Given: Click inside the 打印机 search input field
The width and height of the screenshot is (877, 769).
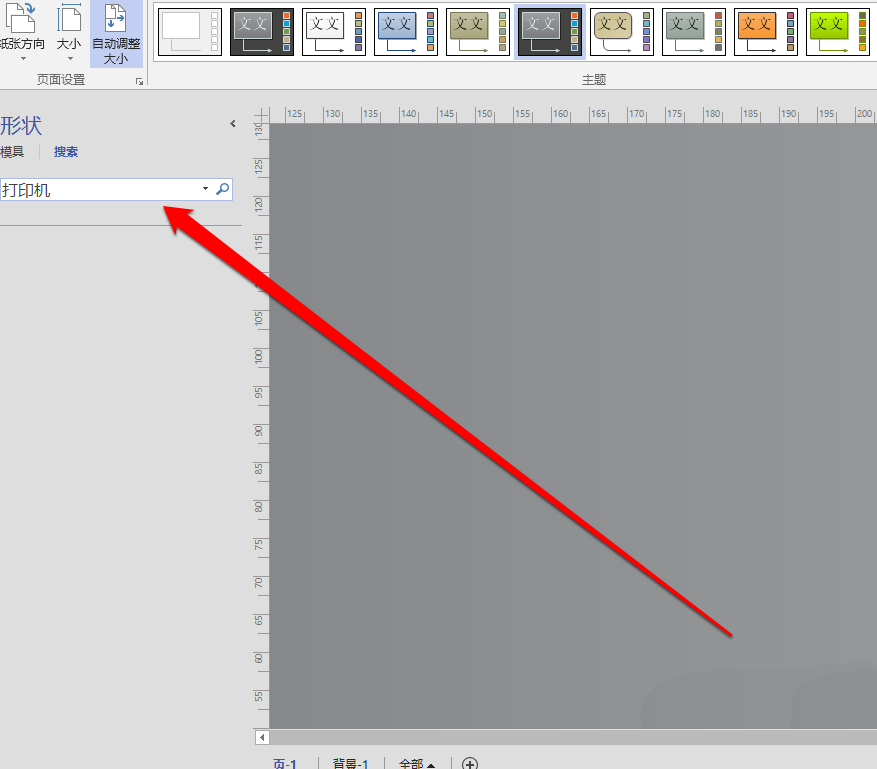Looking at the screenshot, I should pos(100,188).
